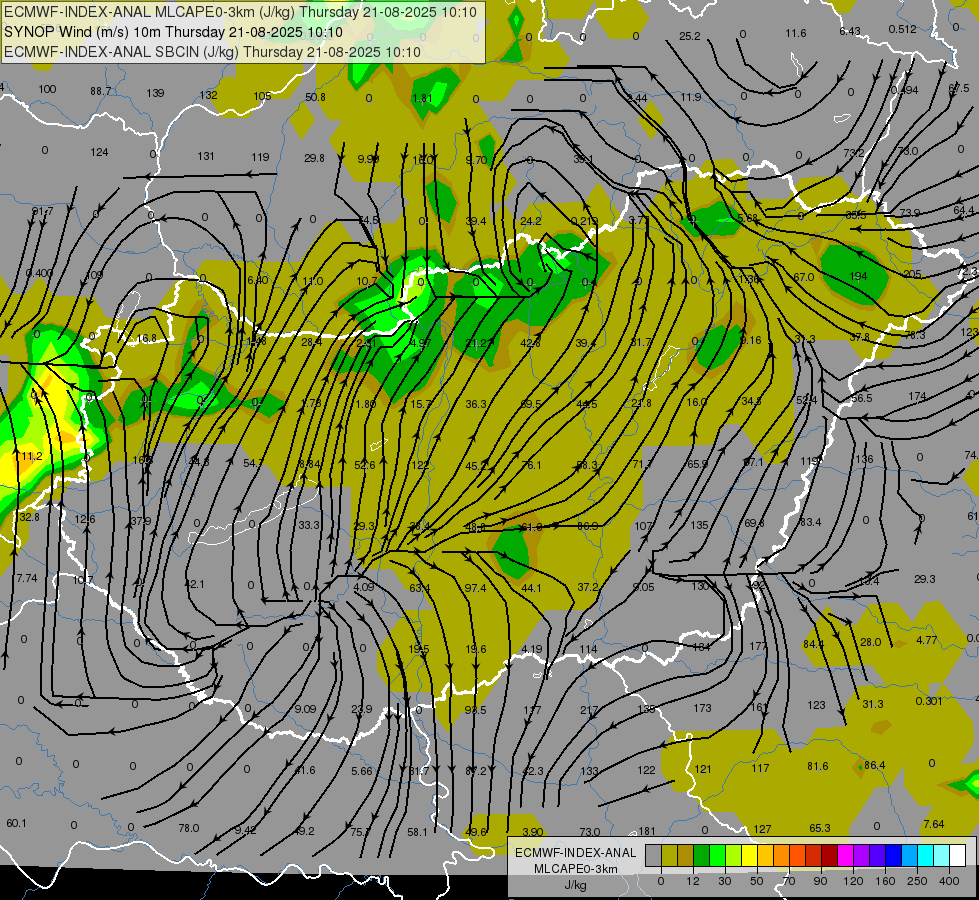Click the map value '21.2'

[476, 343]
